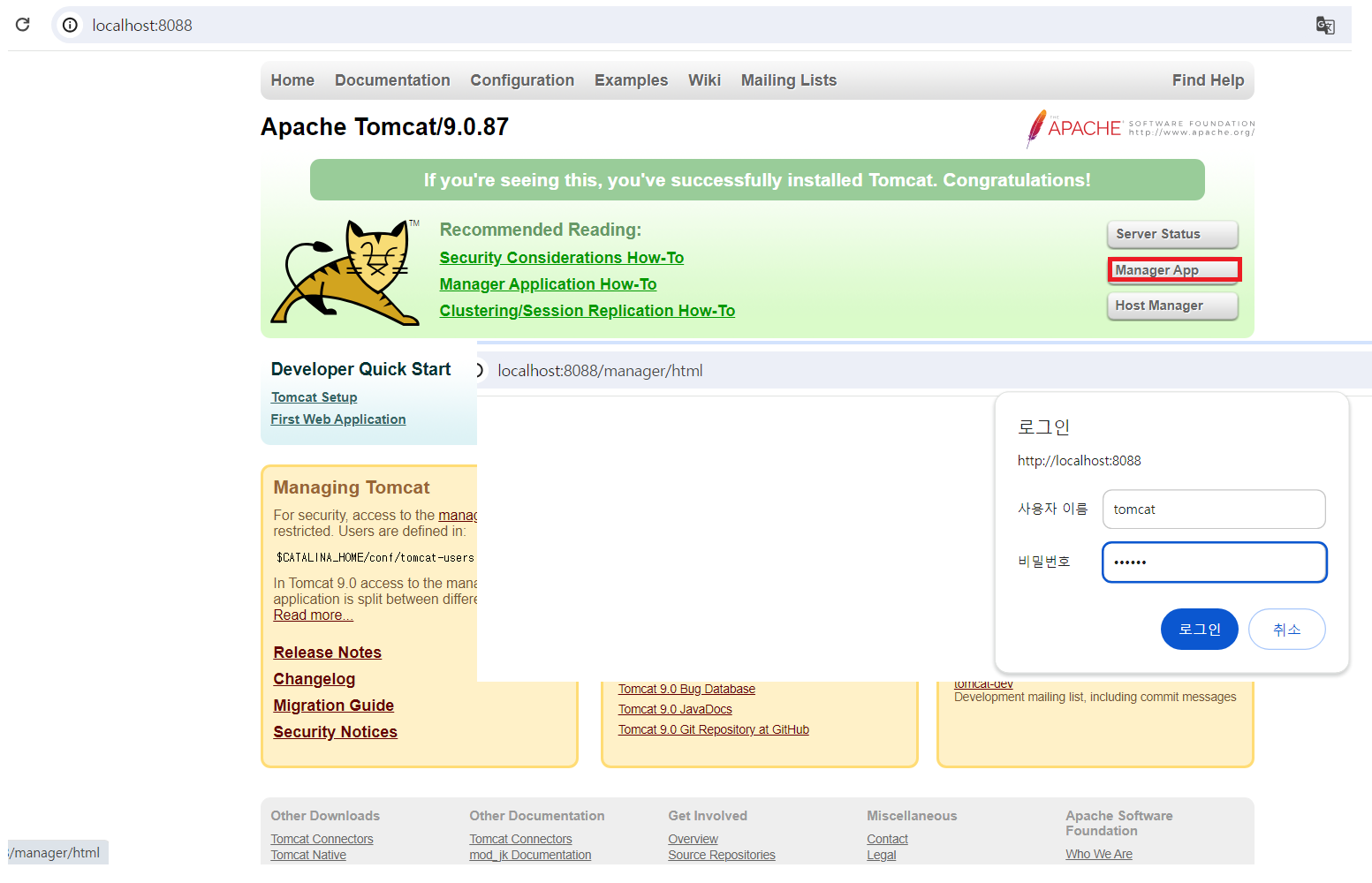Click the Google Translate icon in address bar
The width and height of the screenshot is (1372, 883).
click(x=1325, y=25)
